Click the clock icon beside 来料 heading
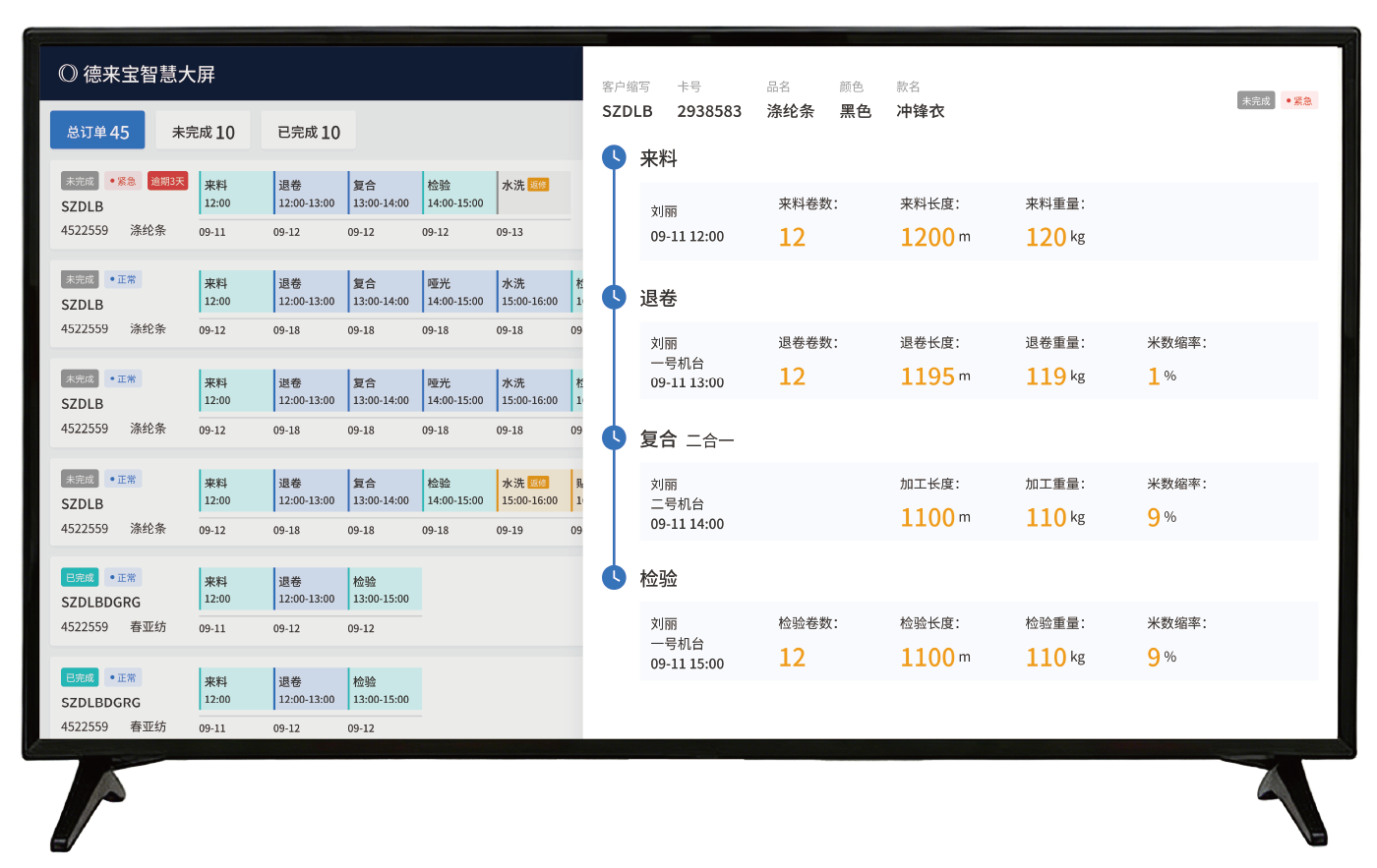Image resolution: width=1377 pixels, height=868 pixels. [x=614, y=157]
